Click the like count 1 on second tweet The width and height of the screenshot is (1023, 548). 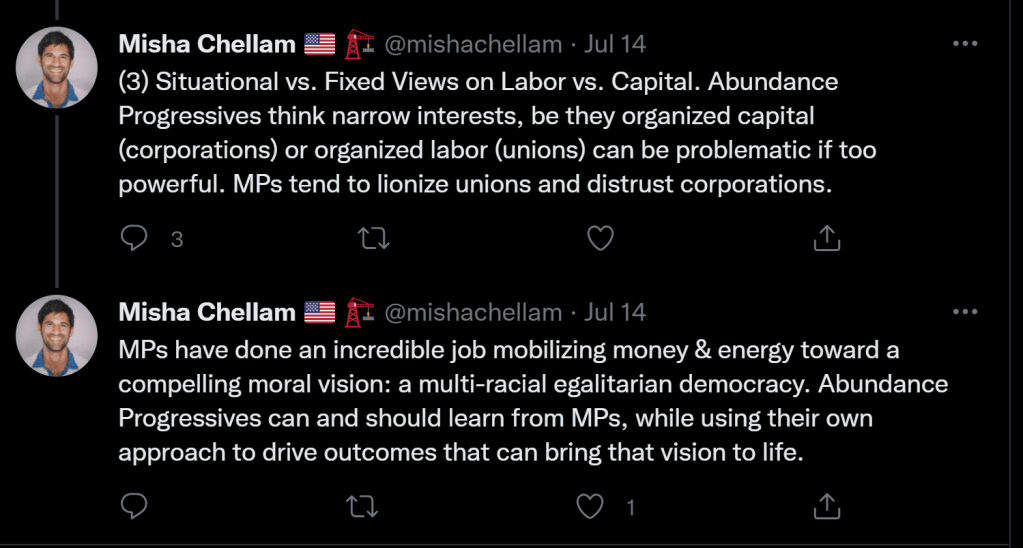coord(630,507)
